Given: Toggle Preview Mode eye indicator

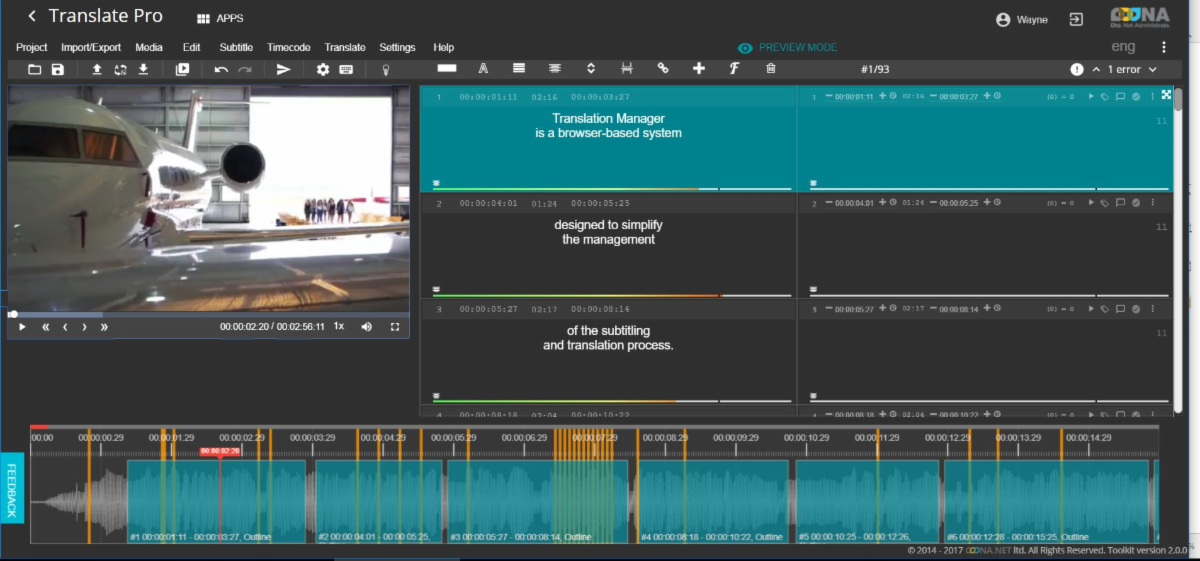Looking at the screenshot, I should pyautogui.click(x=745, y=48).
